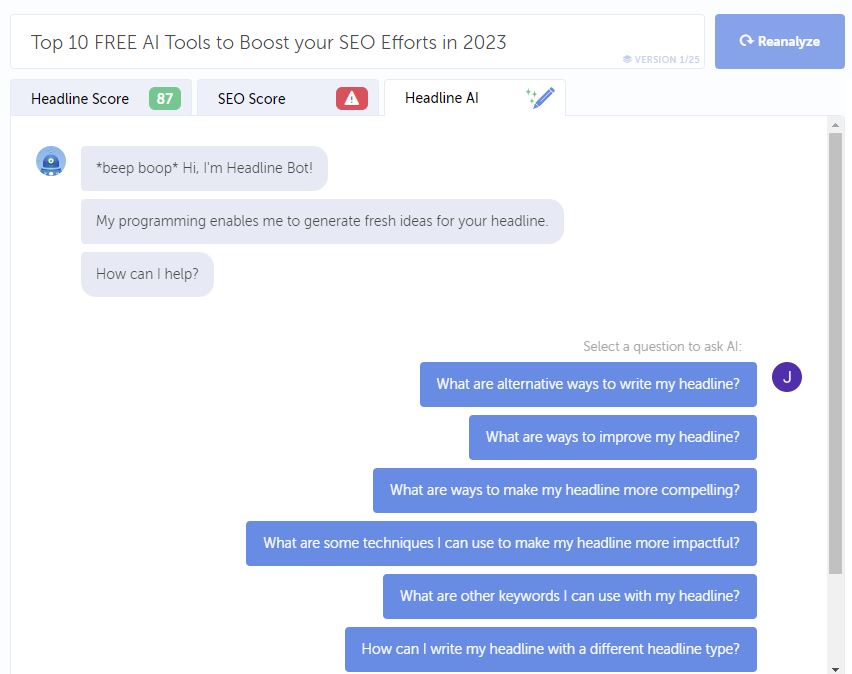
Task: Click the Headline Bot robot avatar
Action: pyautogui.click(x=51, y=161)
